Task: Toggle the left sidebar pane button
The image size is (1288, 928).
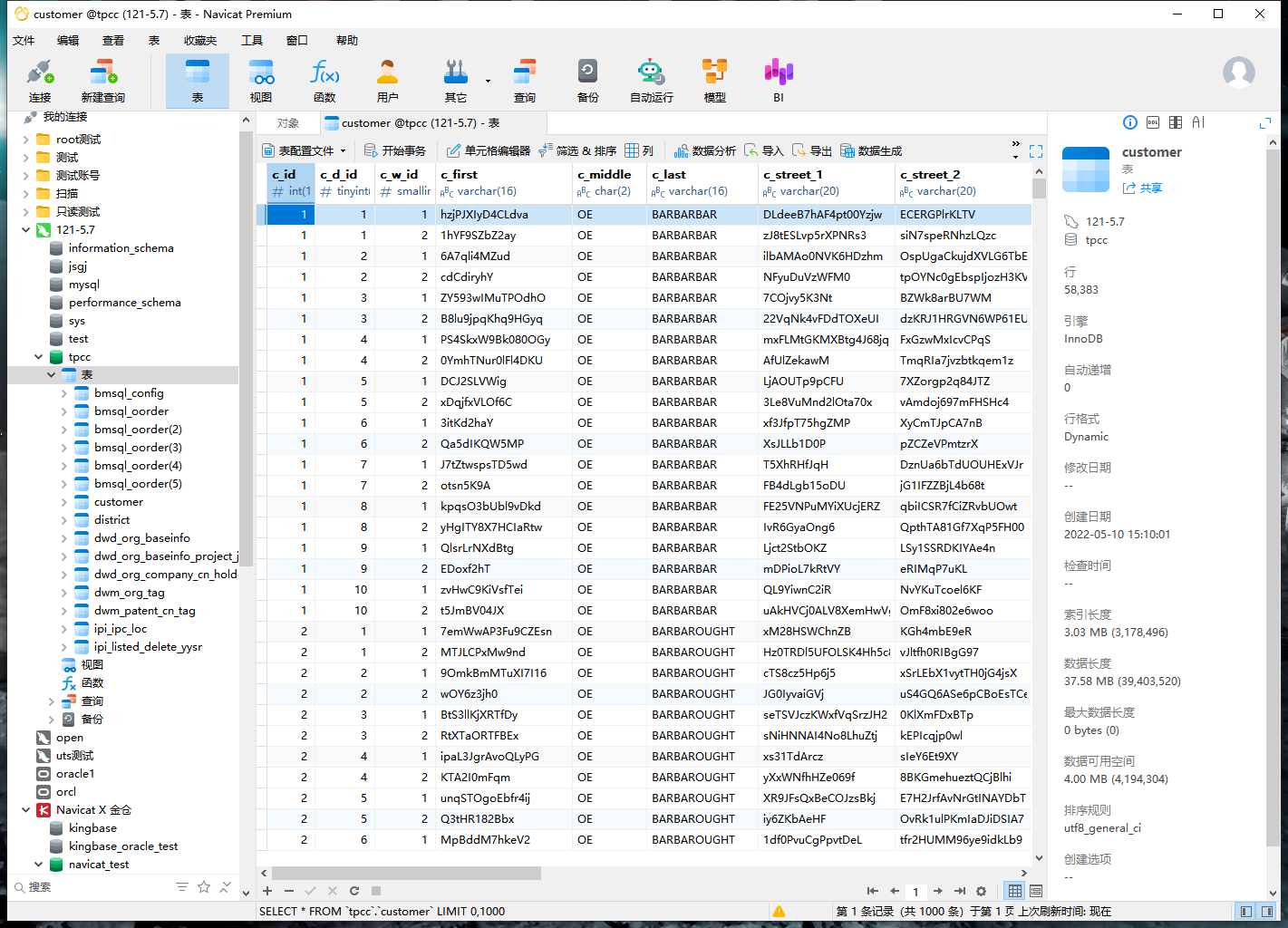Action: [x=1246, y=912]
